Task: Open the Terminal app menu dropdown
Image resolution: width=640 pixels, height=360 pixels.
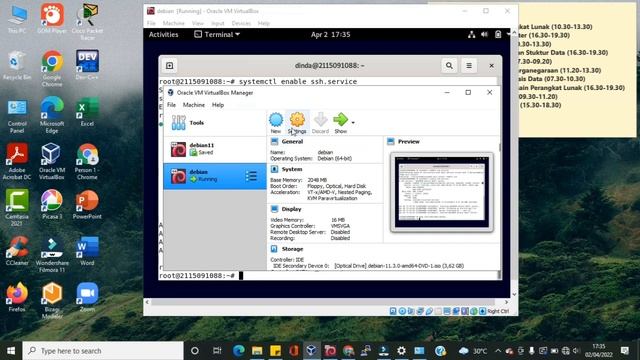Action: (217, 35)
